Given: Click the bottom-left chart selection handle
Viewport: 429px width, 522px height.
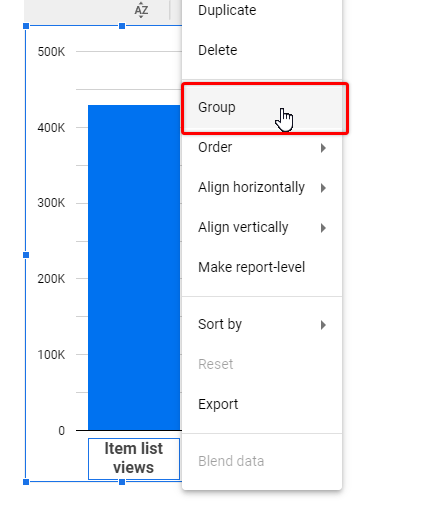Looking at the screenshot, I should [x=26, y=482].
